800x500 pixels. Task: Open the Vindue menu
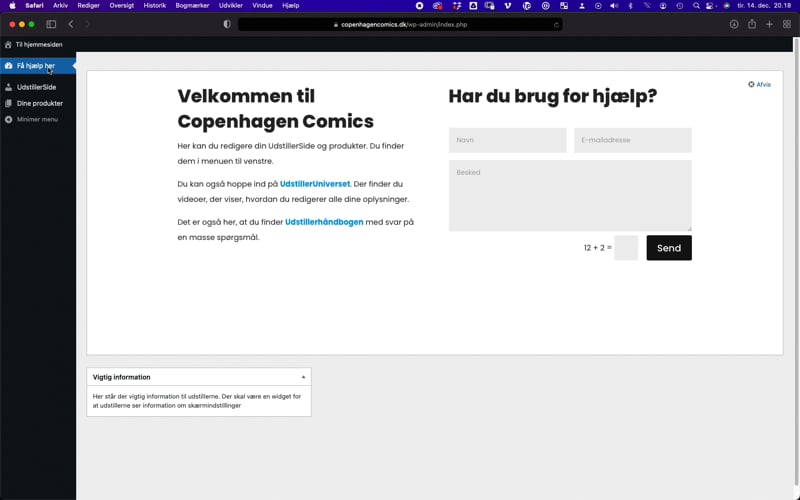(x=262, y=6)
